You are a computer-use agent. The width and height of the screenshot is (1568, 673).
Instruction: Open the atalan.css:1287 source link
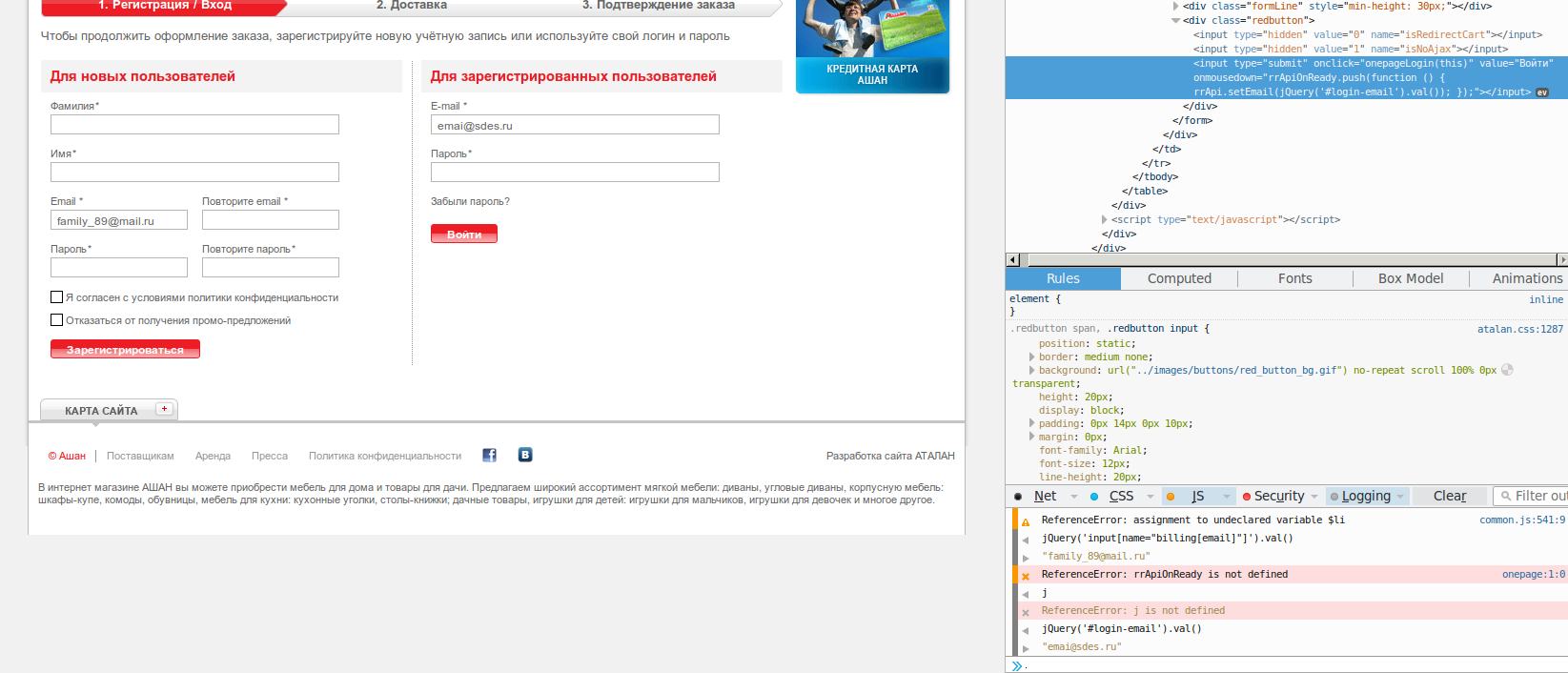(x=1520, y=329)
